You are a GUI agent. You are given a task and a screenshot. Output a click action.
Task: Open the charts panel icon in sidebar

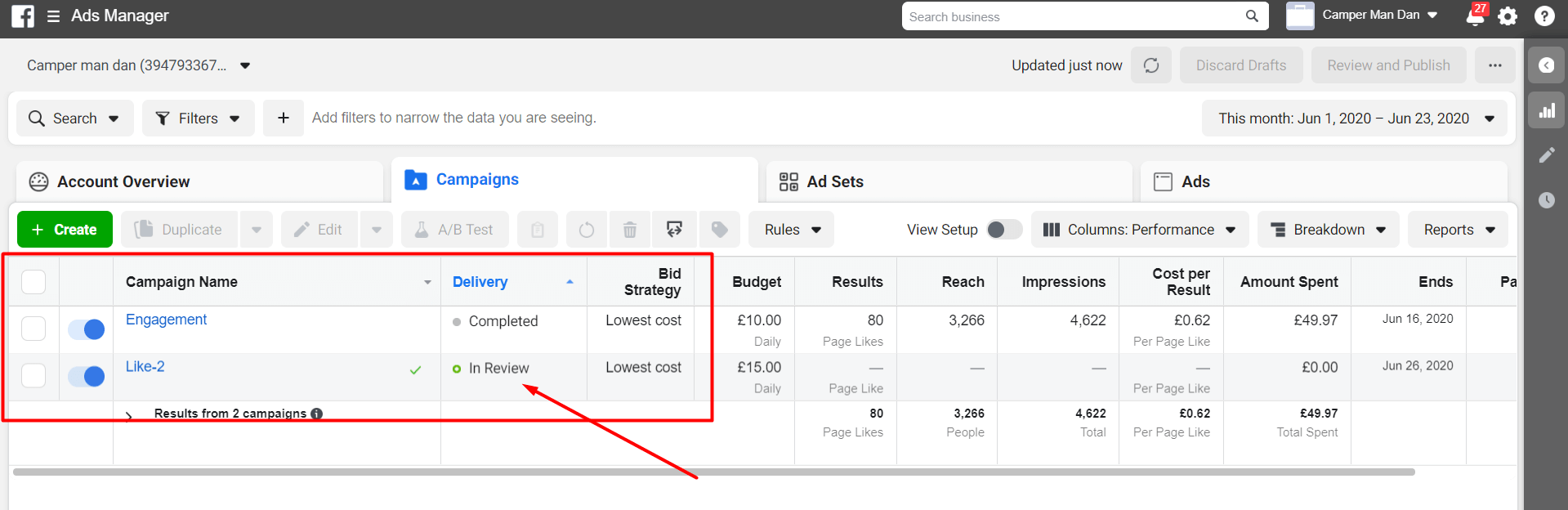pyautogui.click(x=1547, y=110)
